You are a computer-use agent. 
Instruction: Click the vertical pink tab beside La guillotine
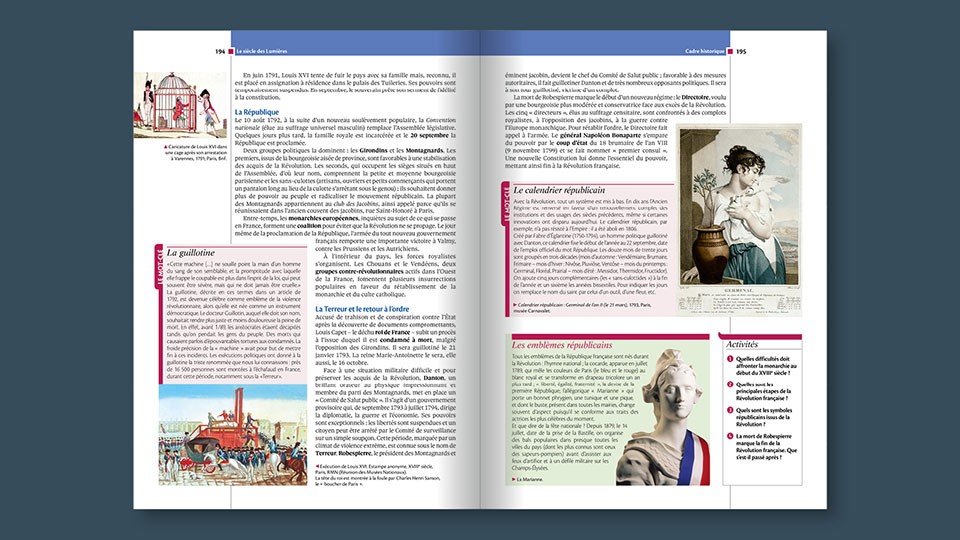tap(159, 267)
